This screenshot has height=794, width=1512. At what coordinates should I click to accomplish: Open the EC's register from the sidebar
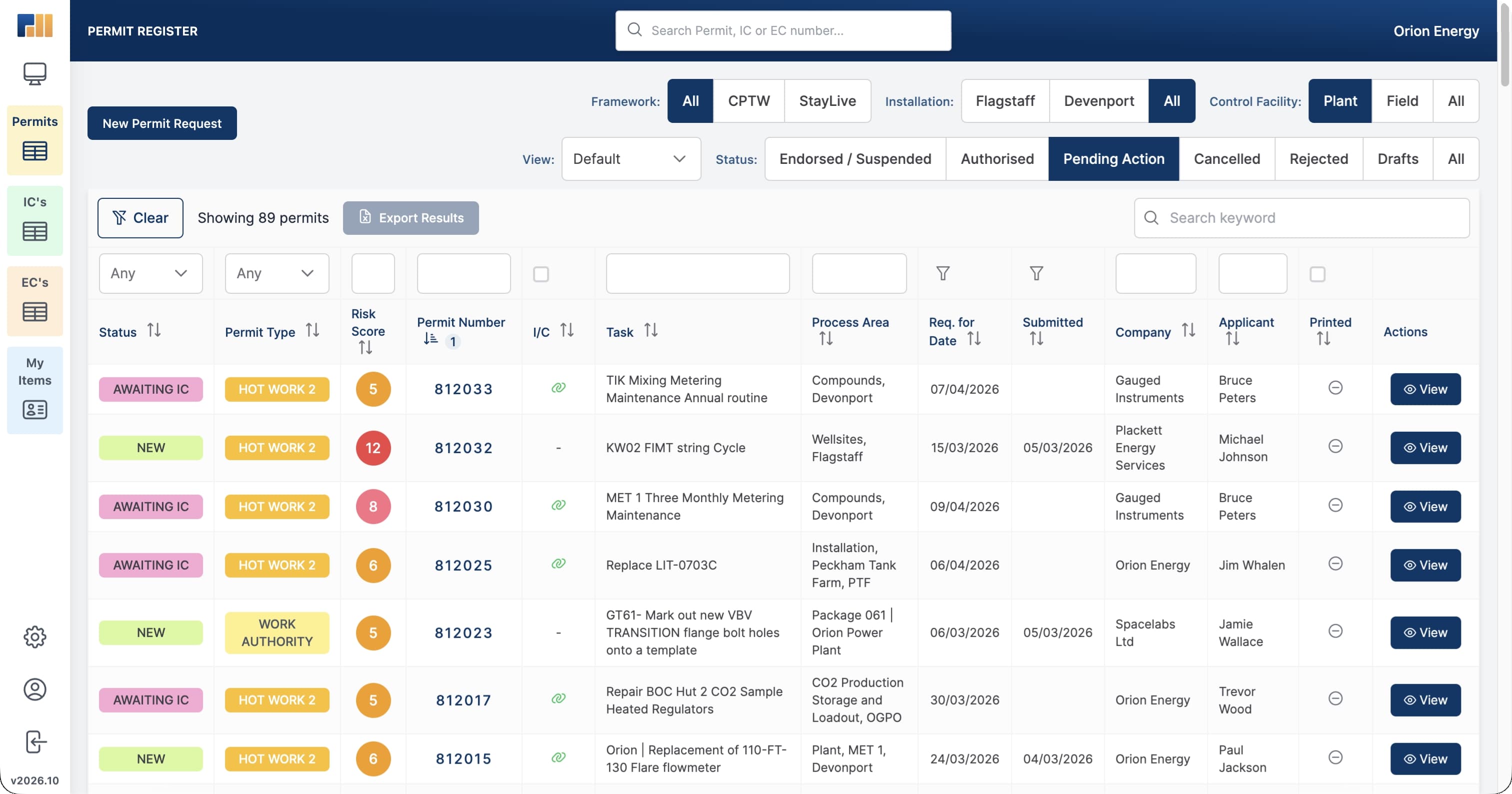tap(34, 300)
